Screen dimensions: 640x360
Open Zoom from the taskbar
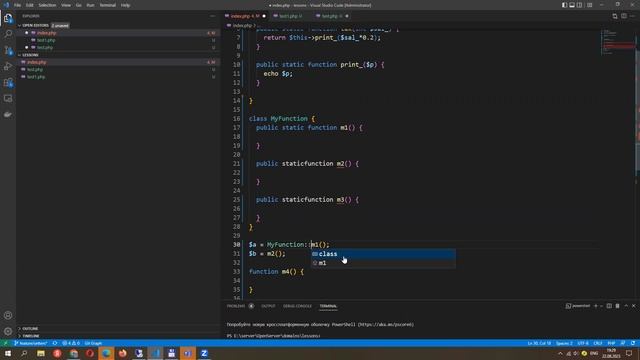pyautogui.click(x=204, y=353)
